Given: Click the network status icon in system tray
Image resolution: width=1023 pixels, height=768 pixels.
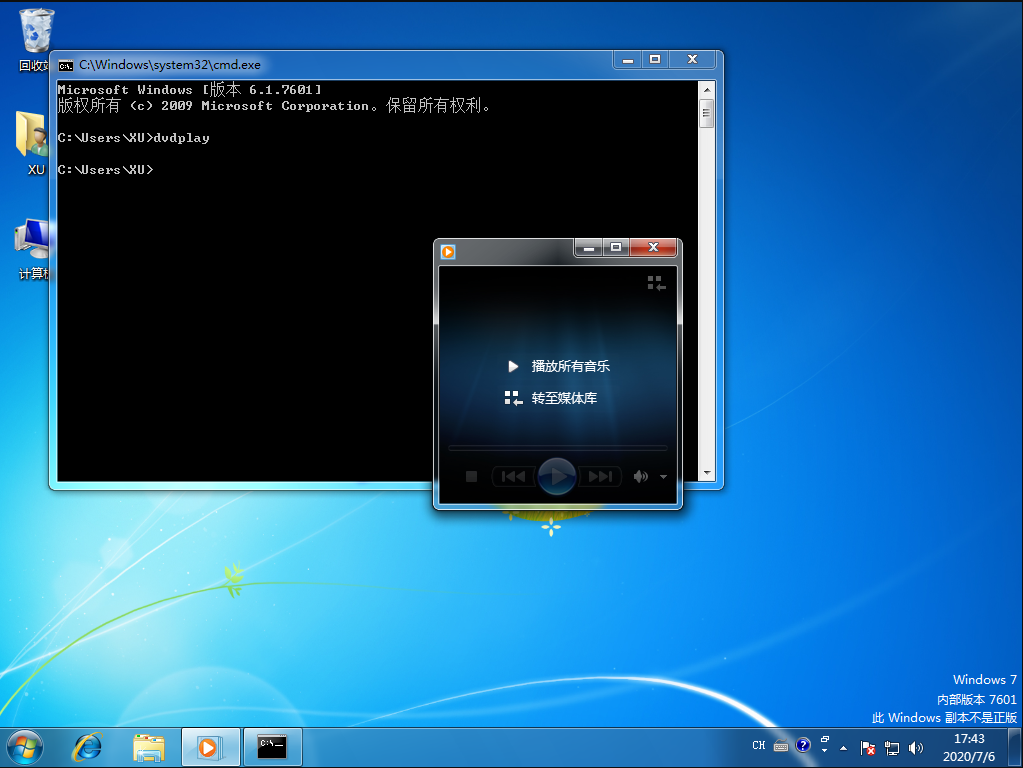Looking at the screenshot, I should (890, 747).
